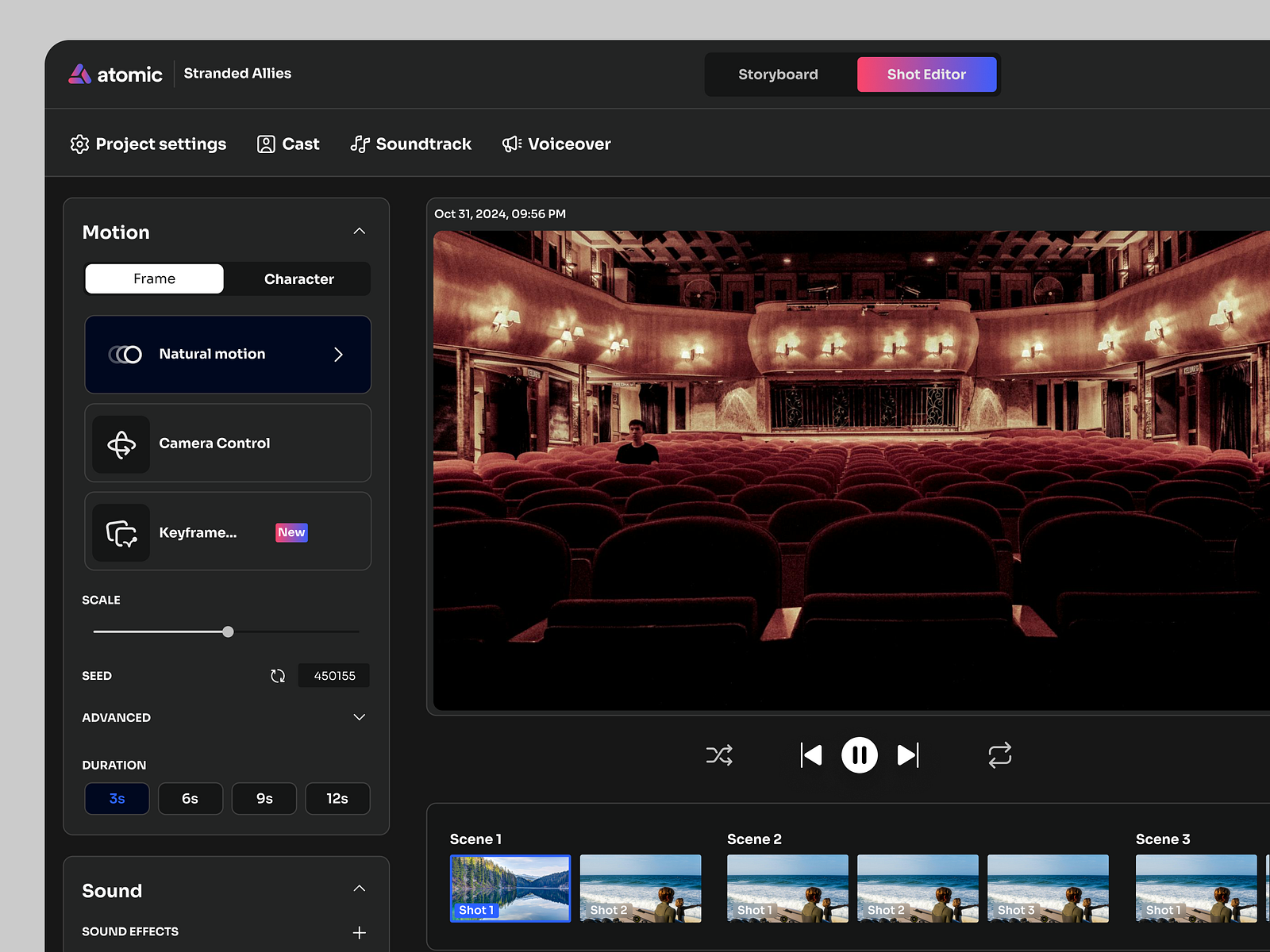1270x952 pixels.
Task: Select the 12s duration option
Action: (337, 798)
